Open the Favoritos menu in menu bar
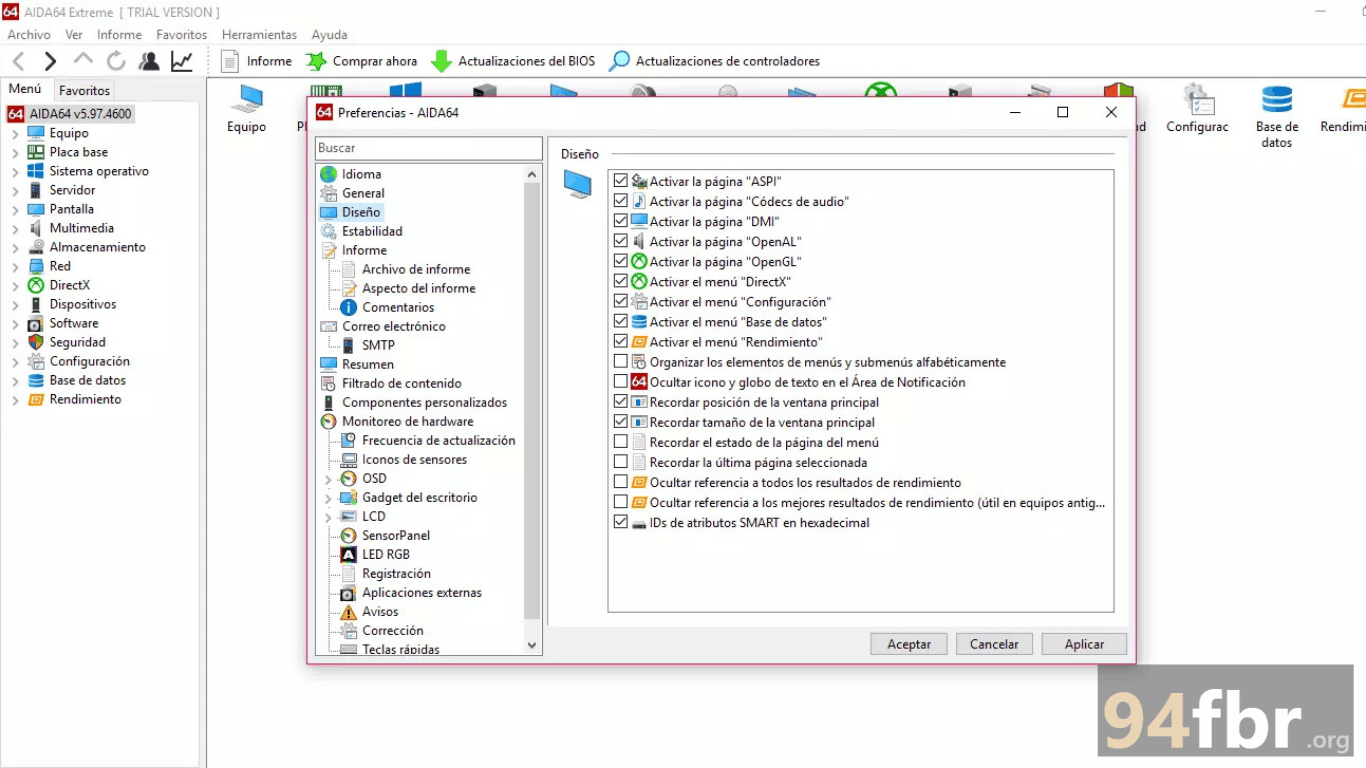Image resolution: width=1366 pixels, height=768 pixels. 182,35
